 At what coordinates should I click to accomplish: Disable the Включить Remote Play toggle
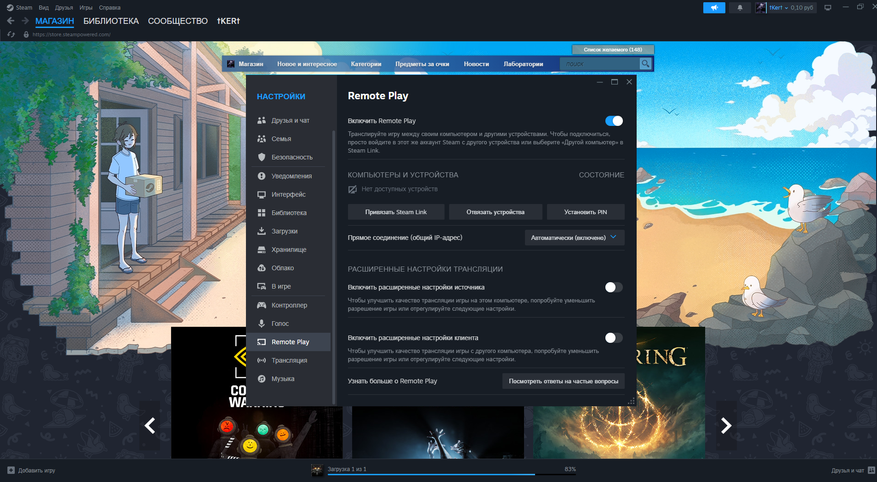pyautogui.click(x=614, y=121)
